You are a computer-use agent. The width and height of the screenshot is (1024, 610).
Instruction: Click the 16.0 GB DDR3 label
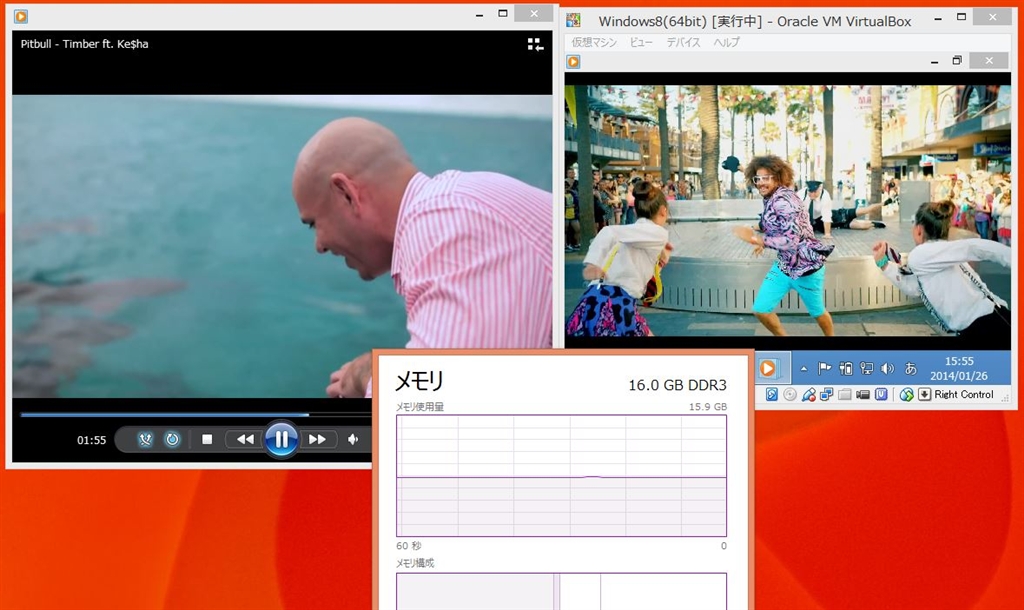coord(677,385)
